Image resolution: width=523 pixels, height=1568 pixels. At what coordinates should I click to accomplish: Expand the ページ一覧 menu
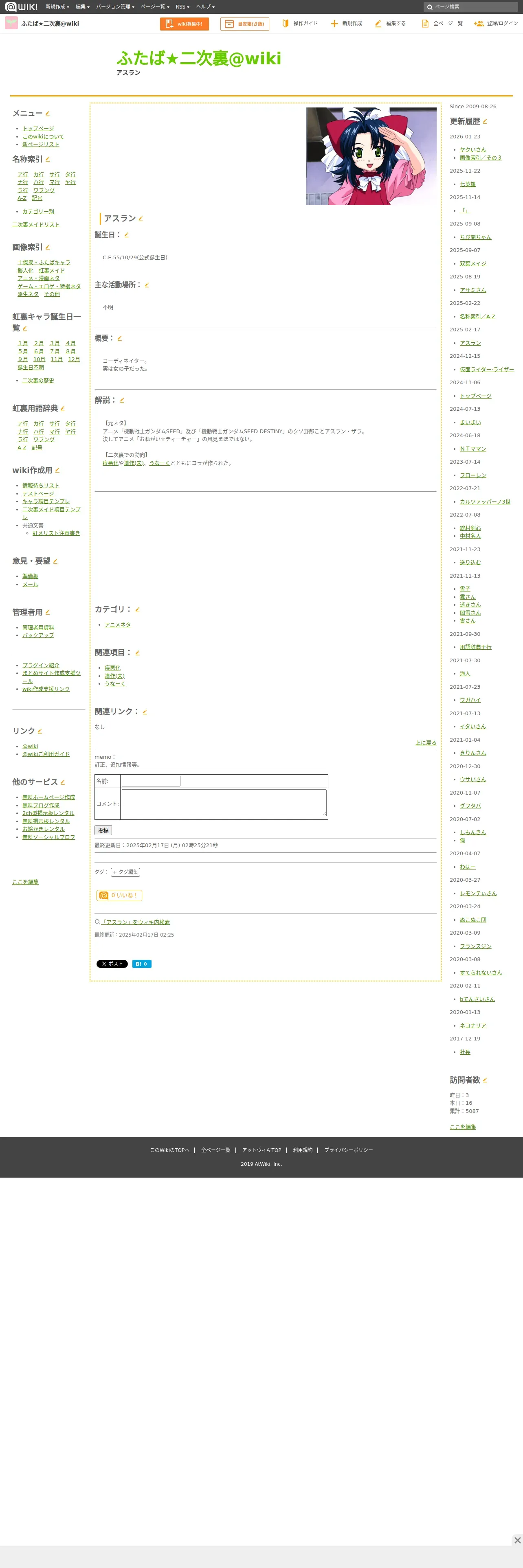155,7
